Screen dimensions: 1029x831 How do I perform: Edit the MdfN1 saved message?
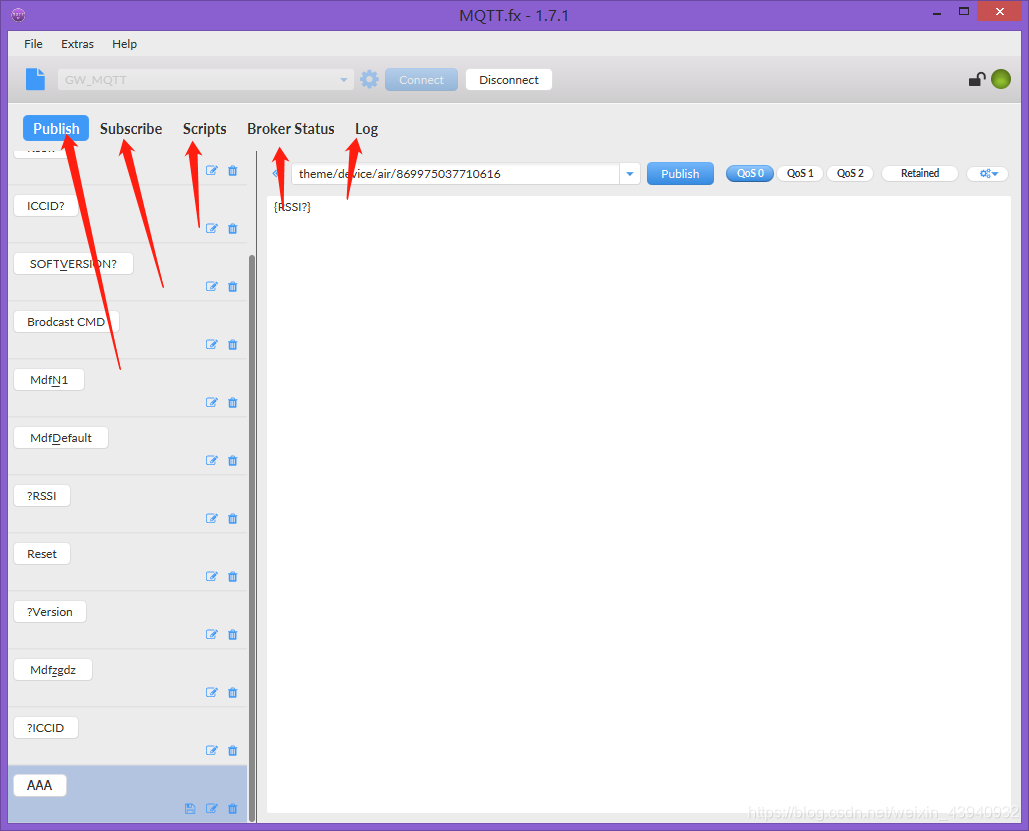pos(211,402)
